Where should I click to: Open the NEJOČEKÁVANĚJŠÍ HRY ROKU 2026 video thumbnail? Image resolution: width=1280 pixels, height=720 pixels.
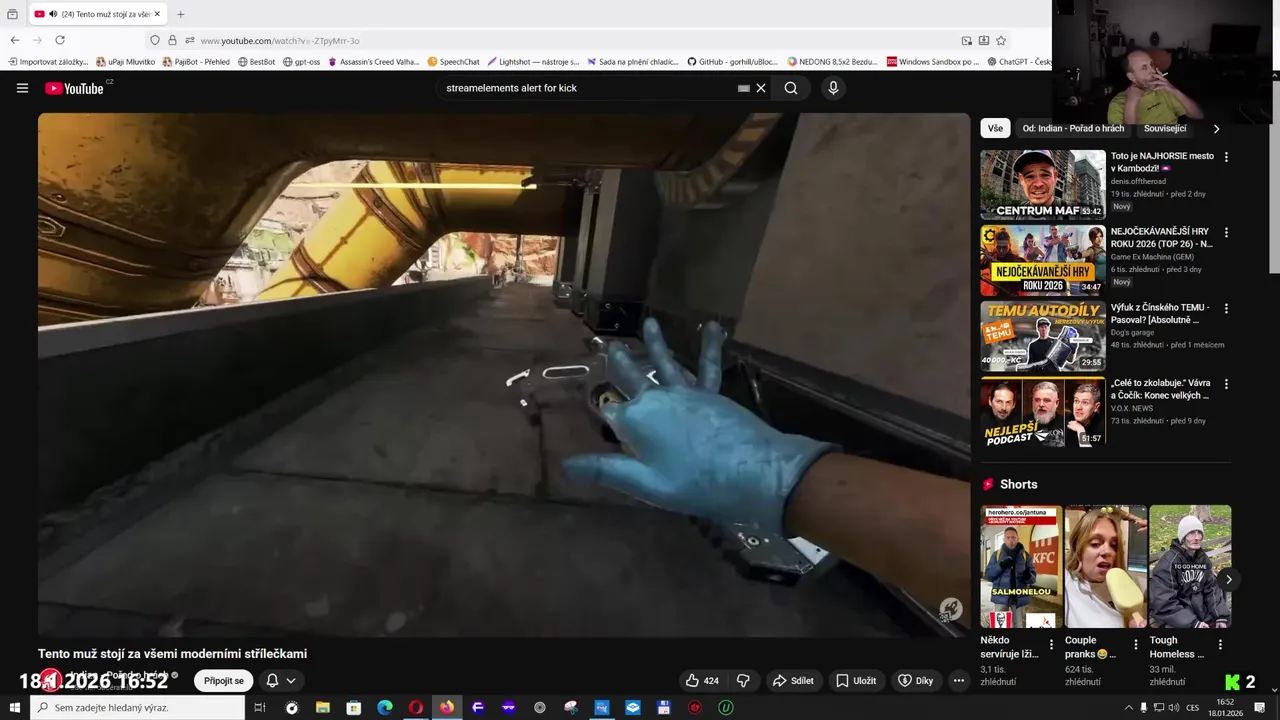pos(1043,260)
